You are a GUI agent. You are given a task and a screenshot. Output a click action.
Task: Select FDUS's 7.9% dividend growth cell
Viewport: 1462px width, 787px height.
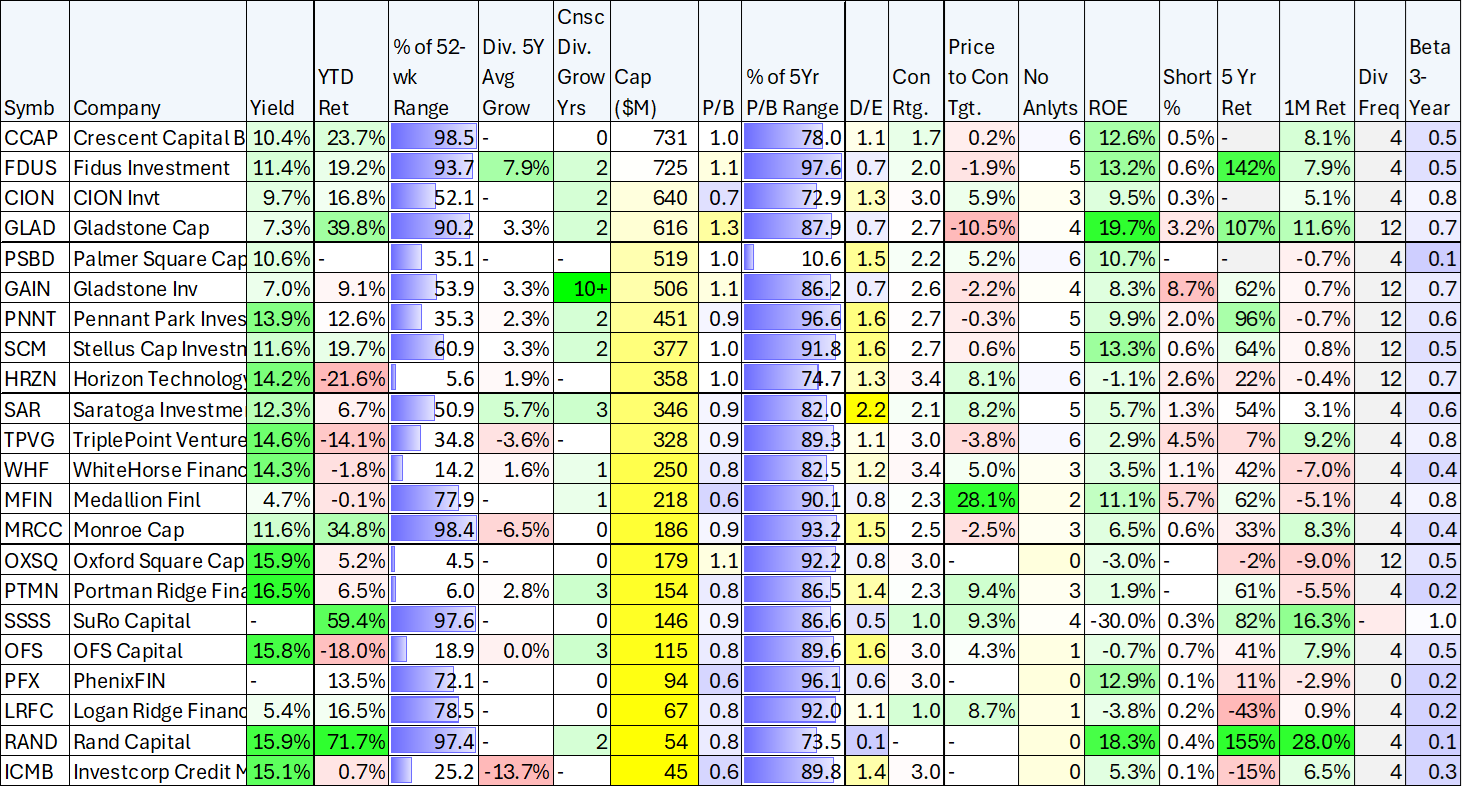pyautogui.click(x=515, y=168)
